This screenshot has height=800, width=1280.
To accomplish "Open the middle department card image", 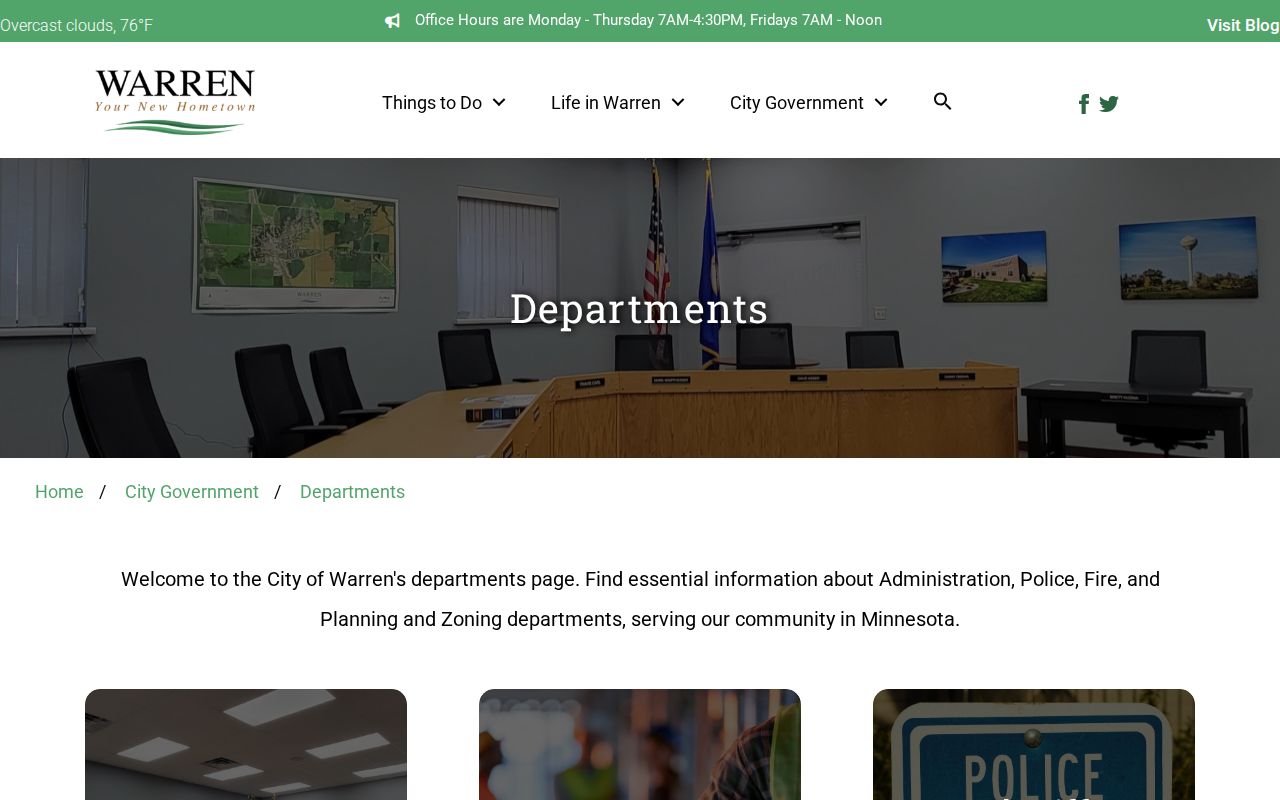I will coord(640,744).
